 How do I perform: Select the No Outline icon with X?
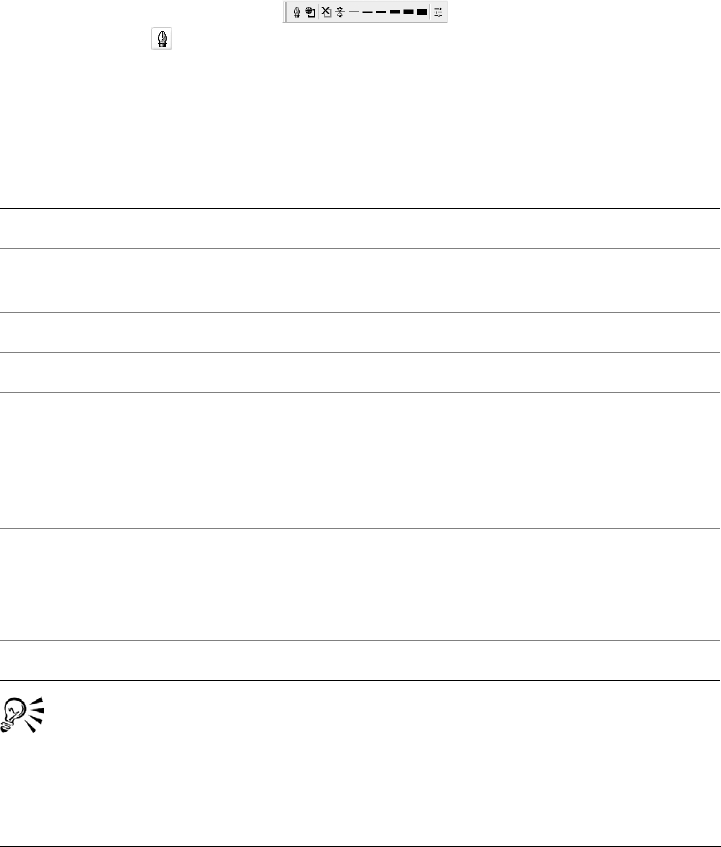tap(326, 12)
